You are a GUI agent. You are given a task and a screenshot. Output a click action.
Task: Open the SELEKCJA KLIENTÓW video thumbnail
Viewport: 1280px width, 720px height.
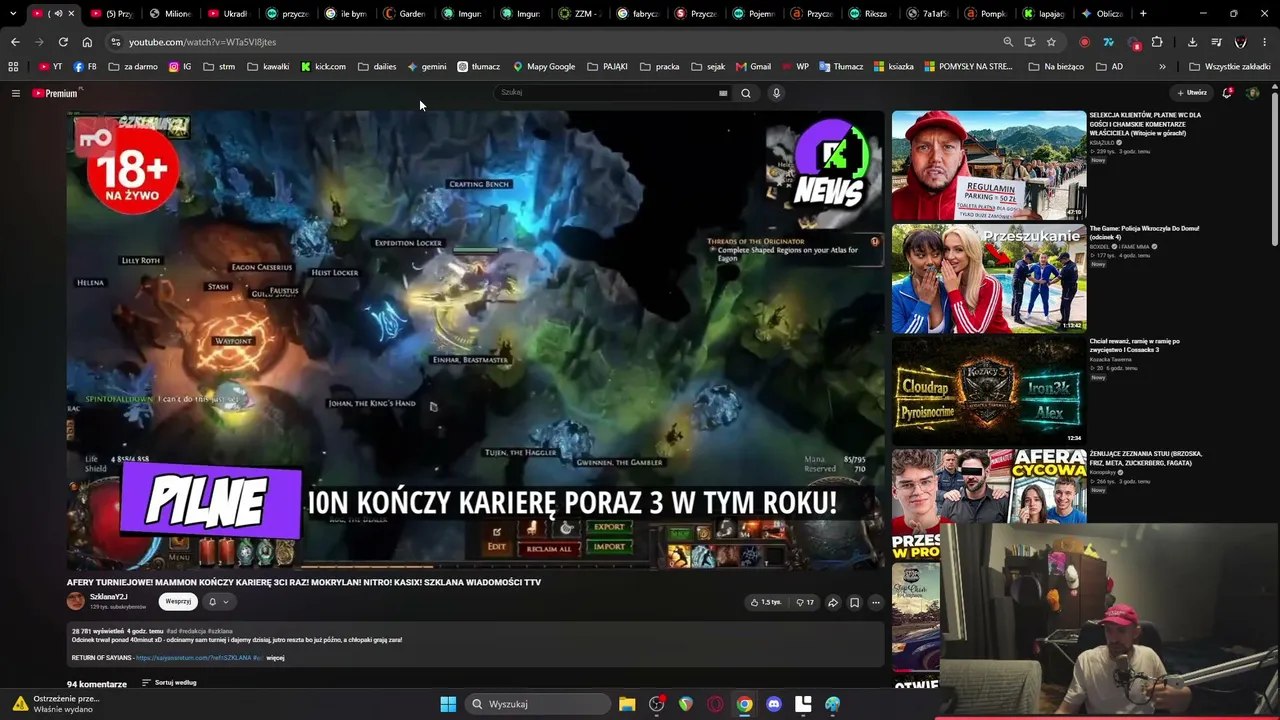(x=988, y=165)
